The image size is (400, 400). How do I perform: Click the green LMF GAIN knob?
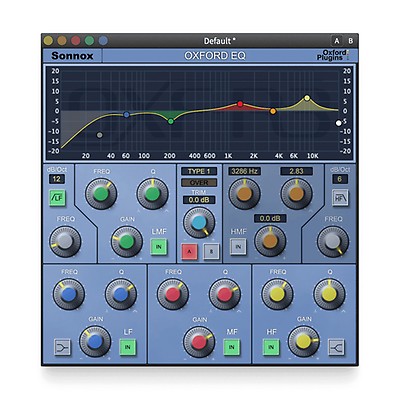(127, 241)
